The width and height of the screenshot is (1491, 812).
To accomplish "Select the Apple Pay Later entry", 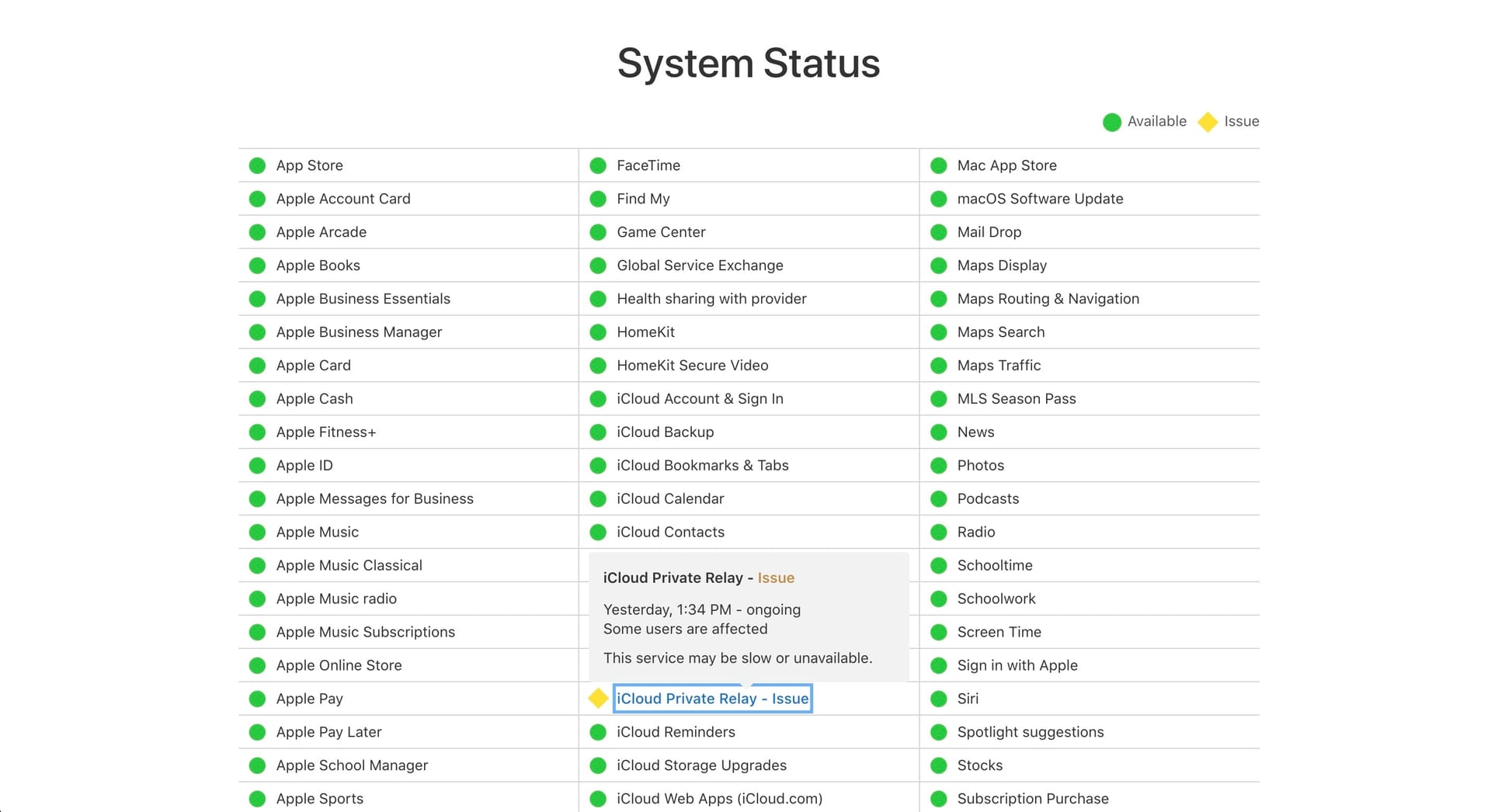I will click(329, 732).
